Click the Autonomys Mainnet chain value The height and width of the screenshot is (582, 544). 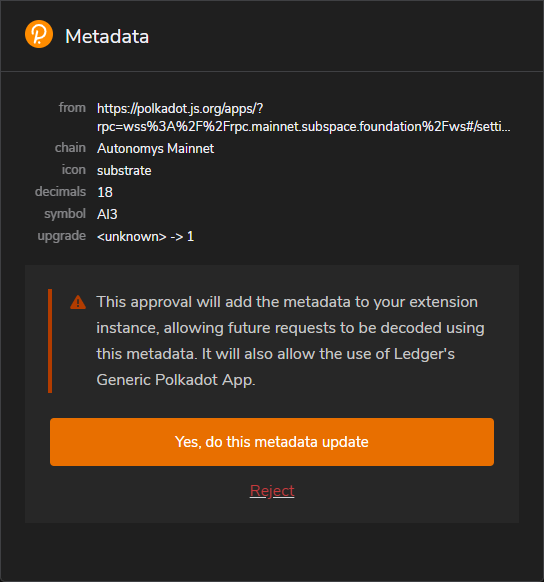pyautogui.click(x=155, y=148)
